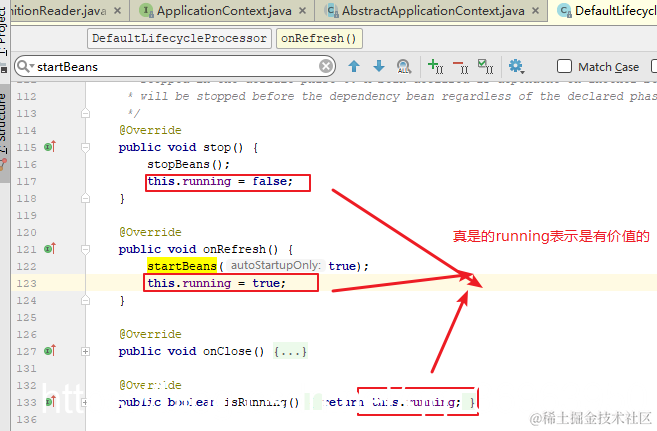Open search filter gear settings
657x431 pixels.
point(516,66)
